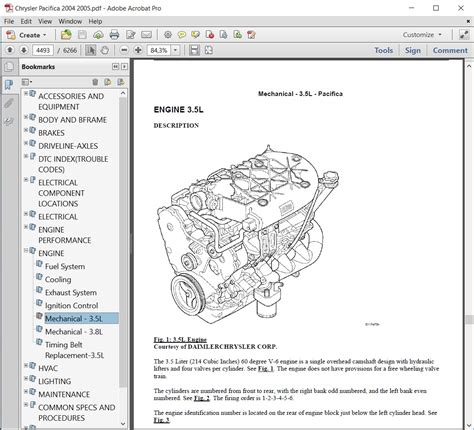This screenshot has width=474, height=430.
Task: Click the bookmarks panel vertical scrollbar
Action: [123, 242]
